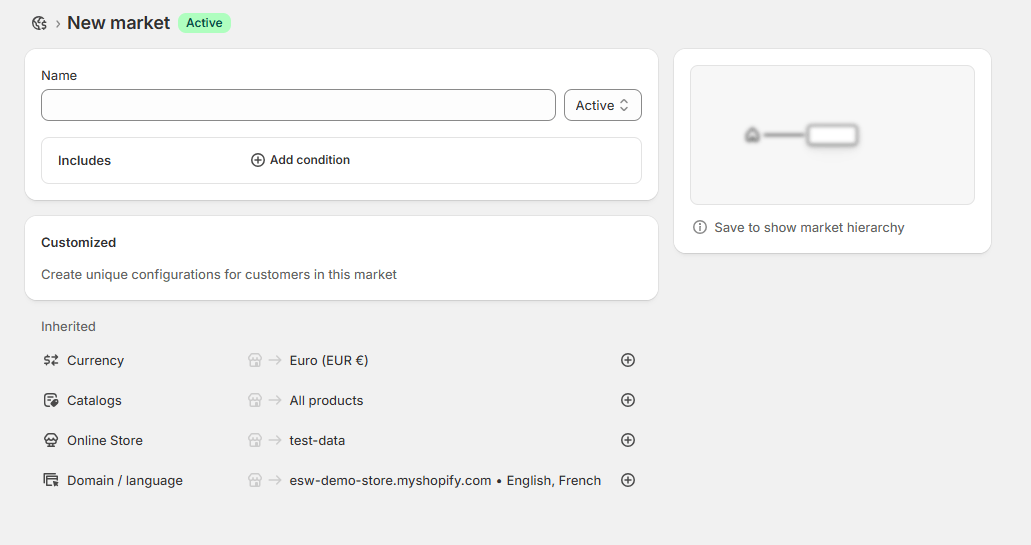Screen dimensions: 1031x545
Task: Click the plus icon for Currency row
Action: (628, 360)
